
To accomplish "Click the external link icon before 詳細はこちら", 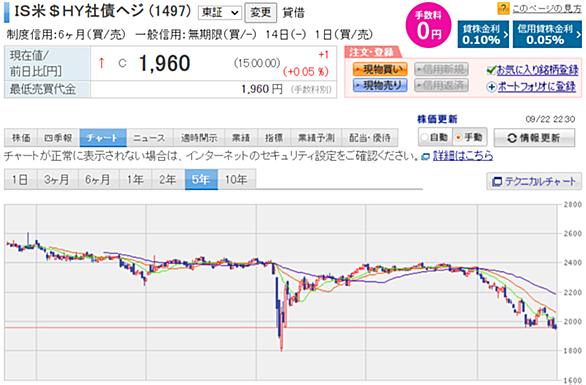I will click(x=426, y=157).
